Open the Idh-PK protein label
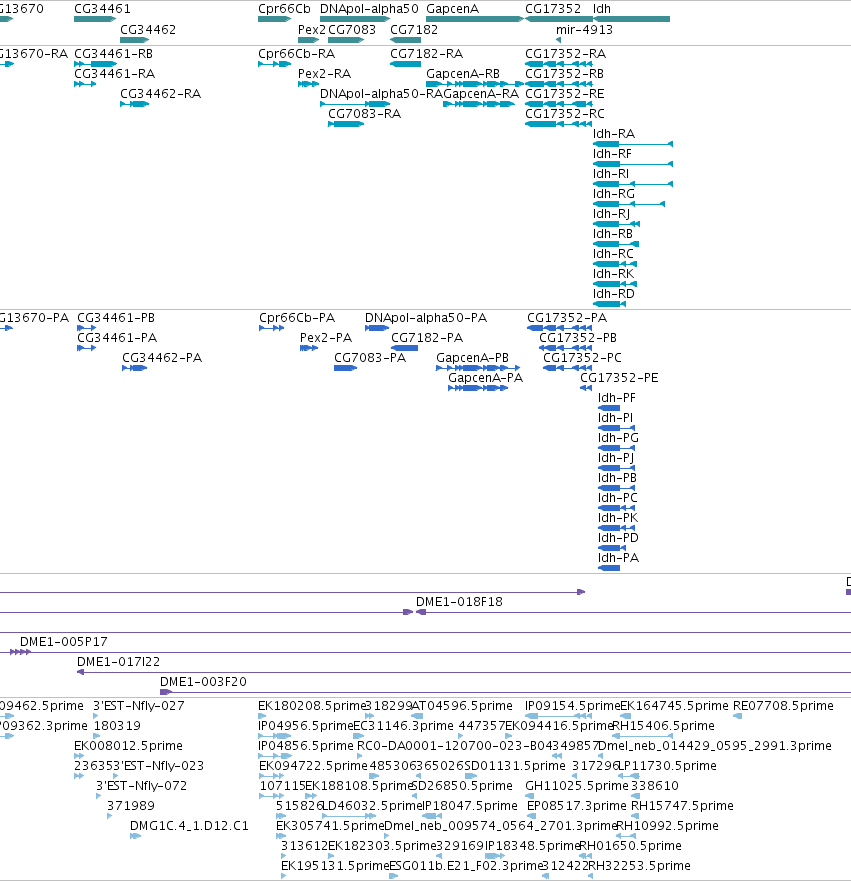The height and width of the screenshot is (881, 851). pos(618,517)
